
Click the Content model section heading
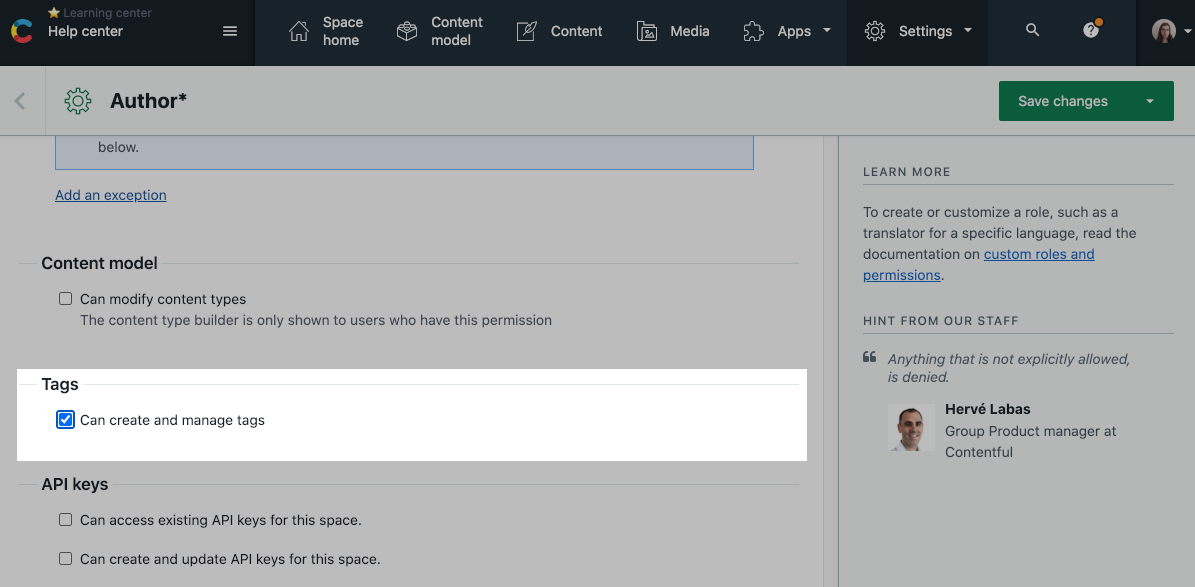click(99, 263)
